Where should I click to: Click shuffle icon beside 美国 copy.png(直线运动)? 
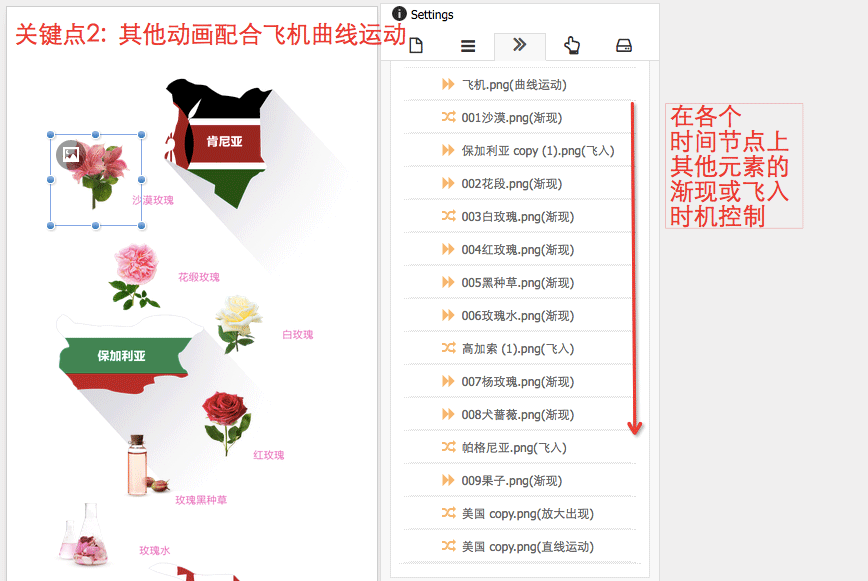coord(448,546)
